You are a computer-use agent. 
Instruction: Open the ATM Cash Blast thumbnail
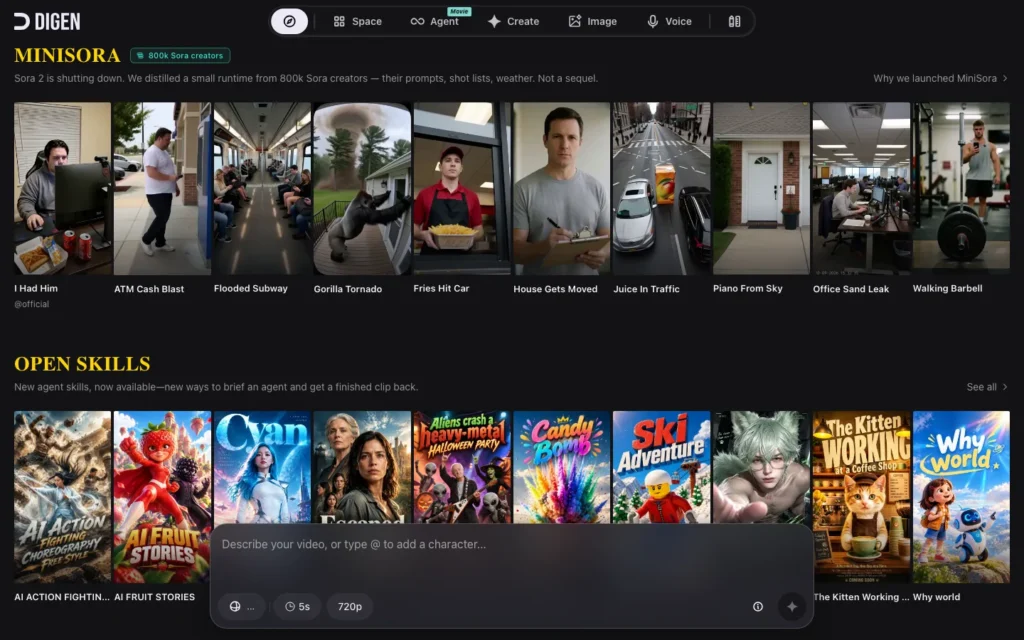[162, 188]
